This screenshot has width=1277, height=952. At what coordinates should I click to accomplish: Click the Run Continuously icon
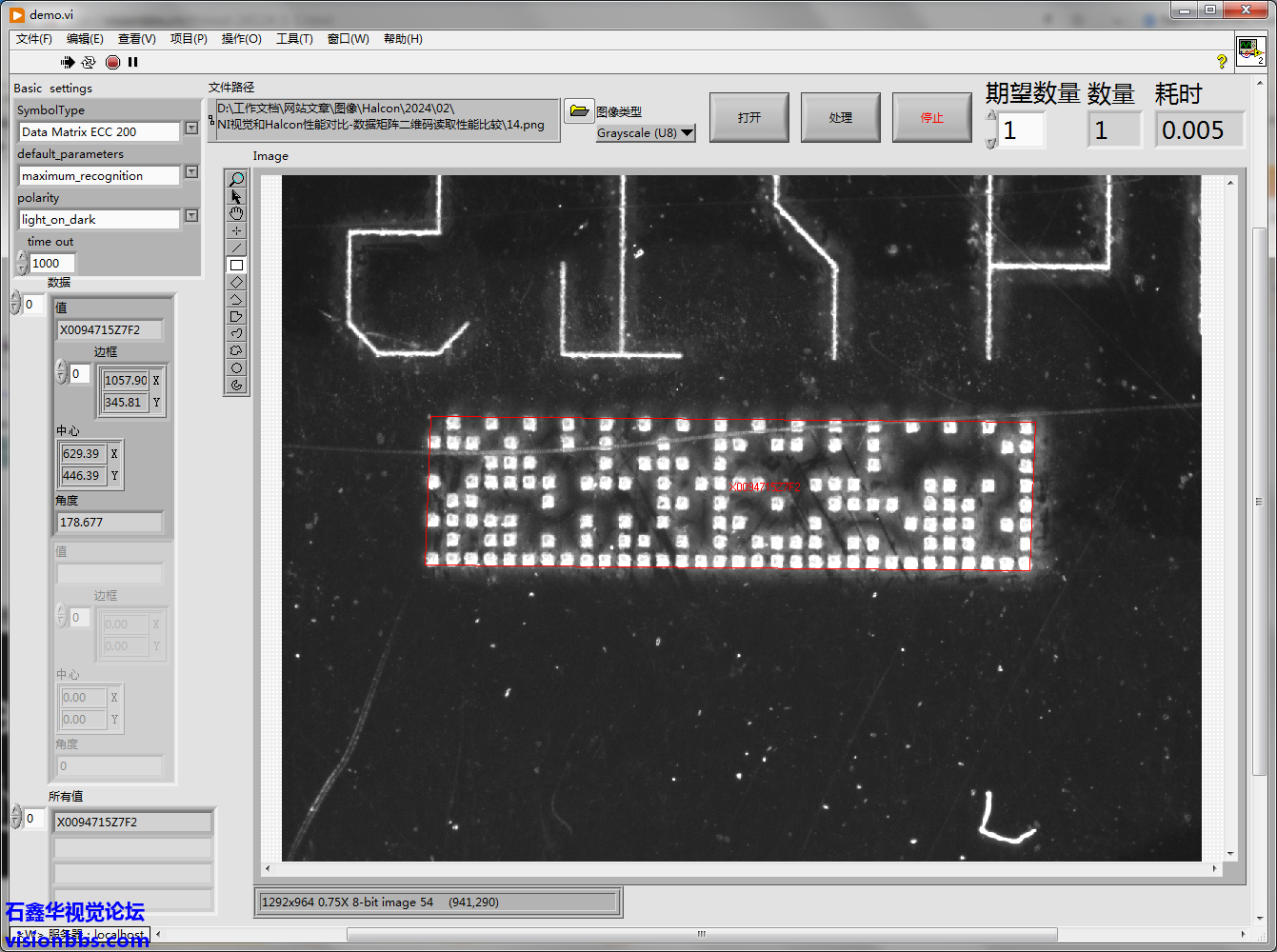[x=89, y=62]
